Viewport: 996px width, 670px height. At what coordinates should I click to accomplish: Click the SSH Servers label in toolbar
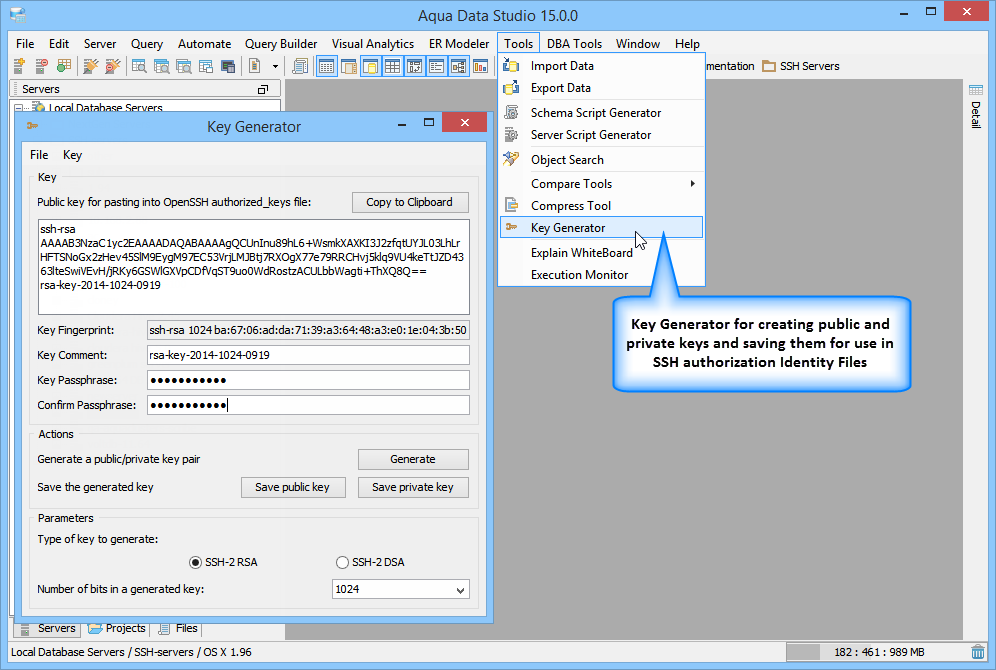(810, 66)
